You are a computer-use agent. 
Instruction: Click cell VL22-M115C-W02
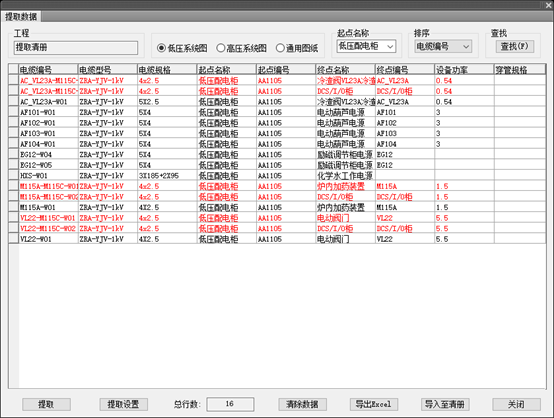pyautogui.click(x=48, y=229)
